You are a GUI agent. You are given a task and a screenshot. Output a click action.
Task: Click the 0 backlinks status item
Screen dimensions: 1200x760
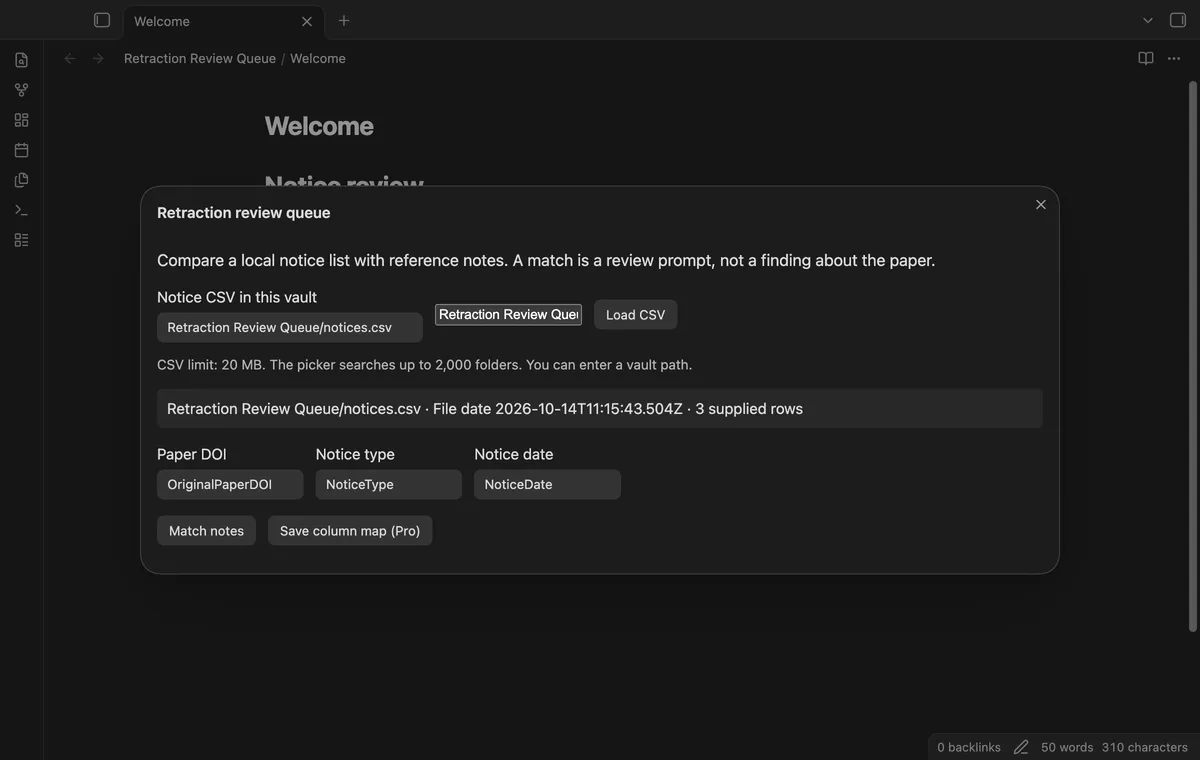tap(969, 747)
